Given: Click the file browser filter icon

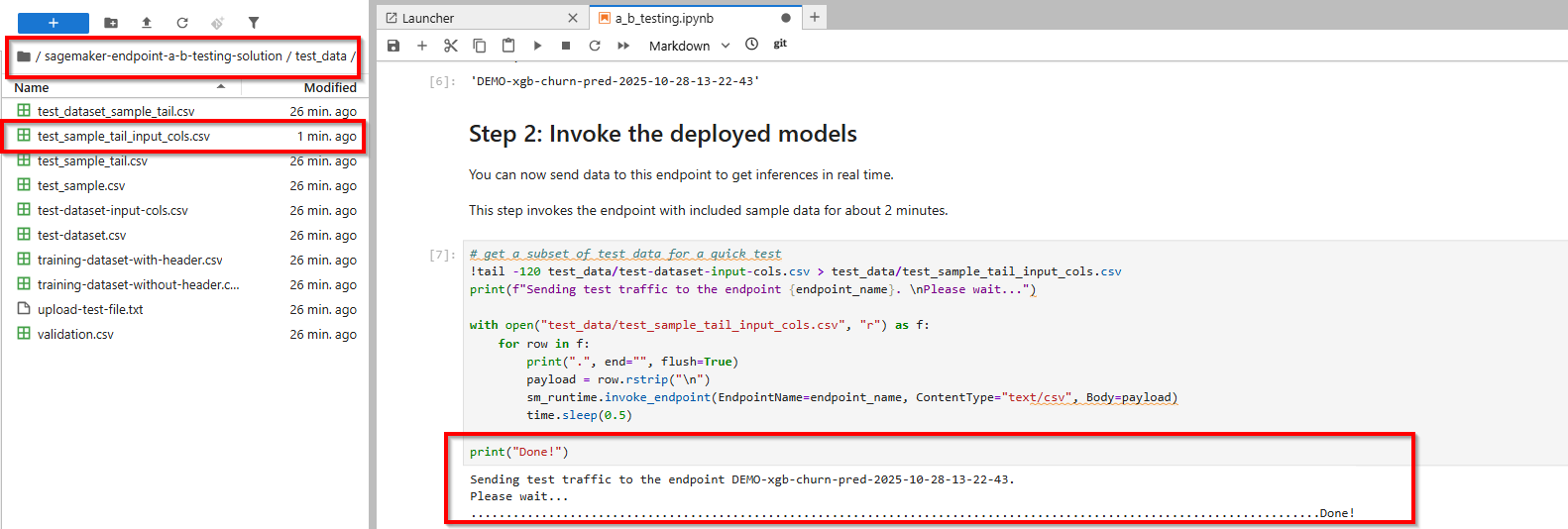Looking at the screenshot, I should (254, 23).
